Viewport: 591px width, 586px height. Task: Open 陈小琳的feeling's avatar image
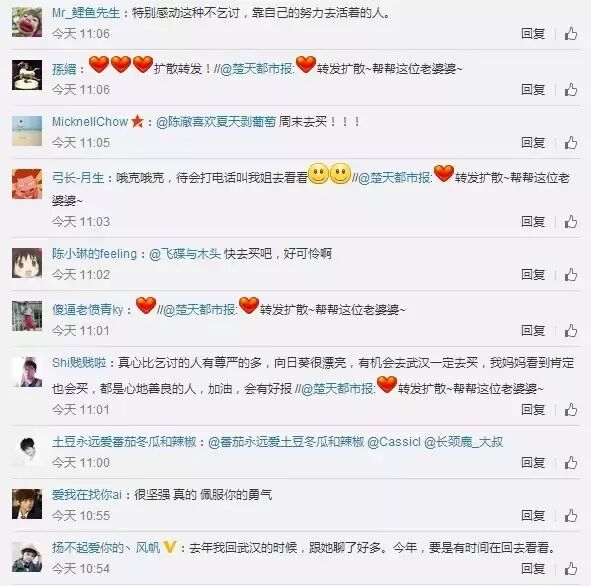(x=27, y=263)
